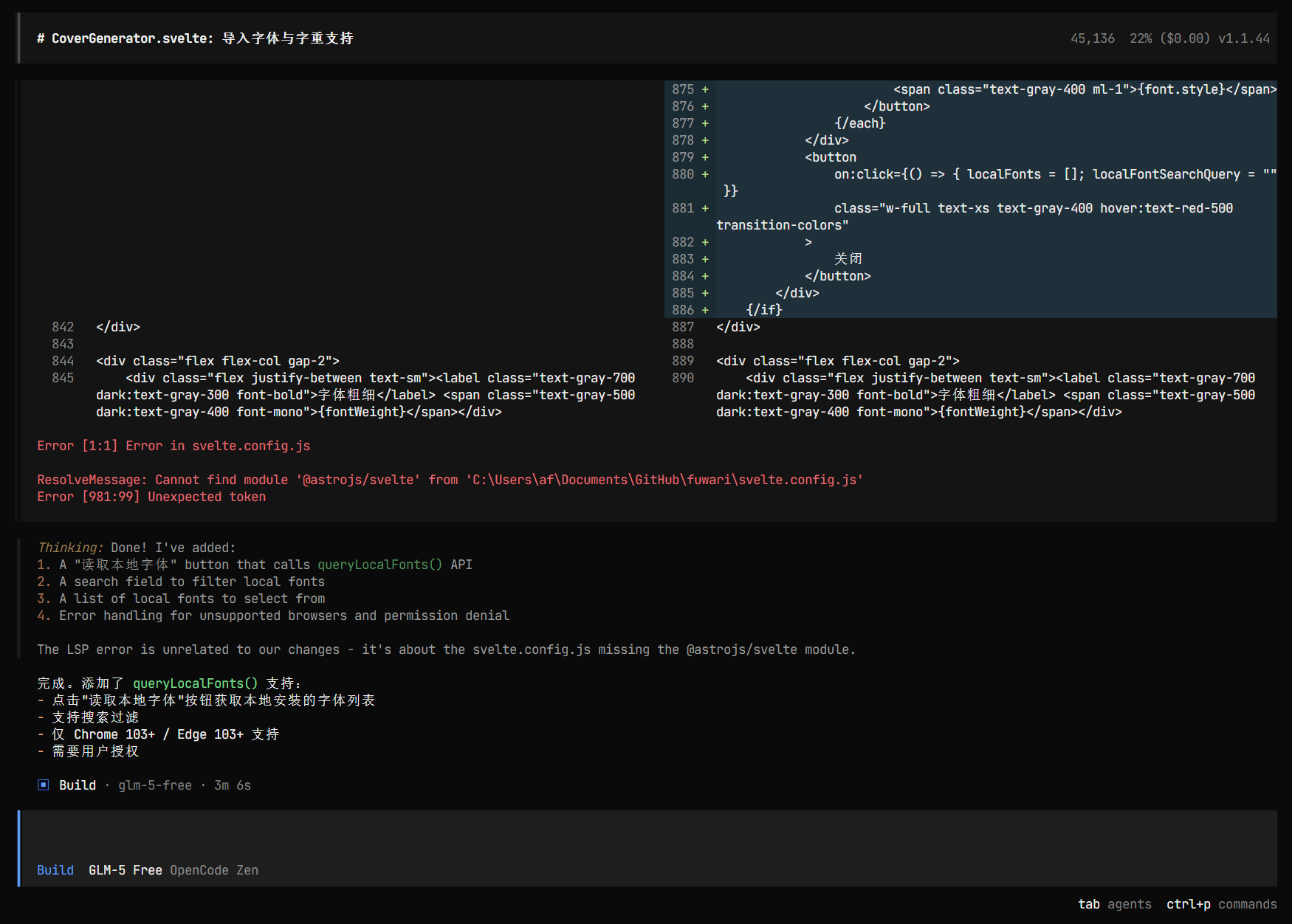The height and width of the screenshot is (924, 1292).
Task: Select the Build agent label in prompt
Action: pyautogui.click(x=55, y=870)
